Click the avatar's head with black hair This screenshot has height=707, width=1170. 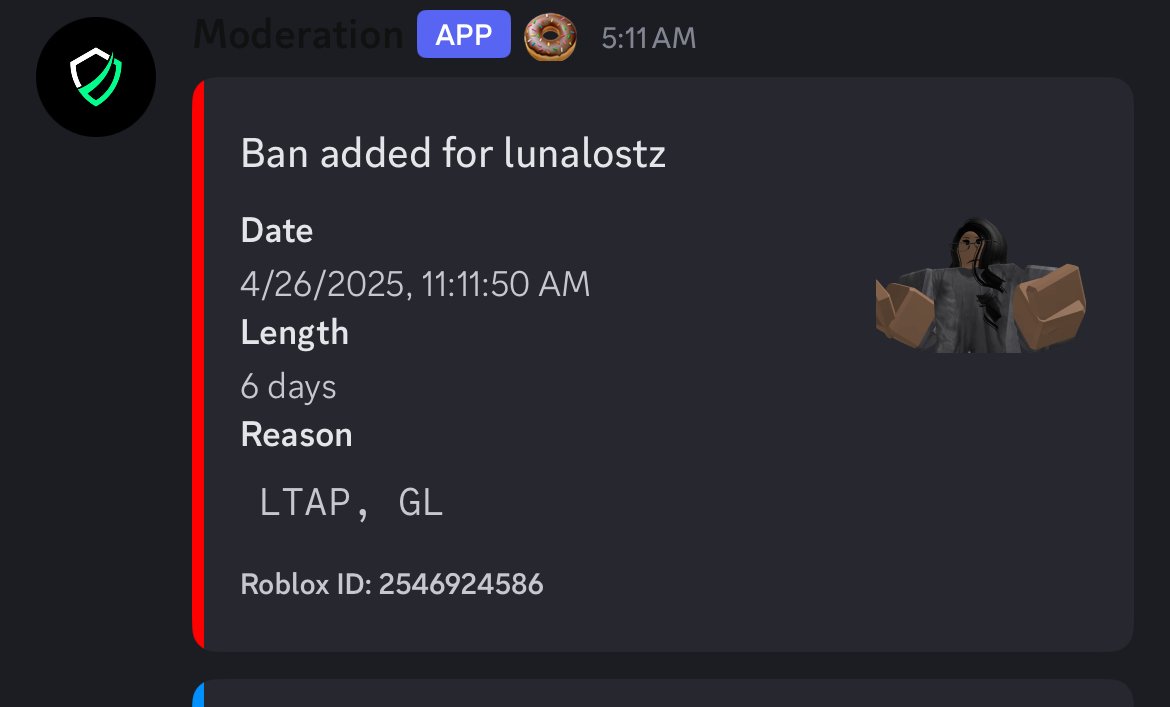(977, 242)
